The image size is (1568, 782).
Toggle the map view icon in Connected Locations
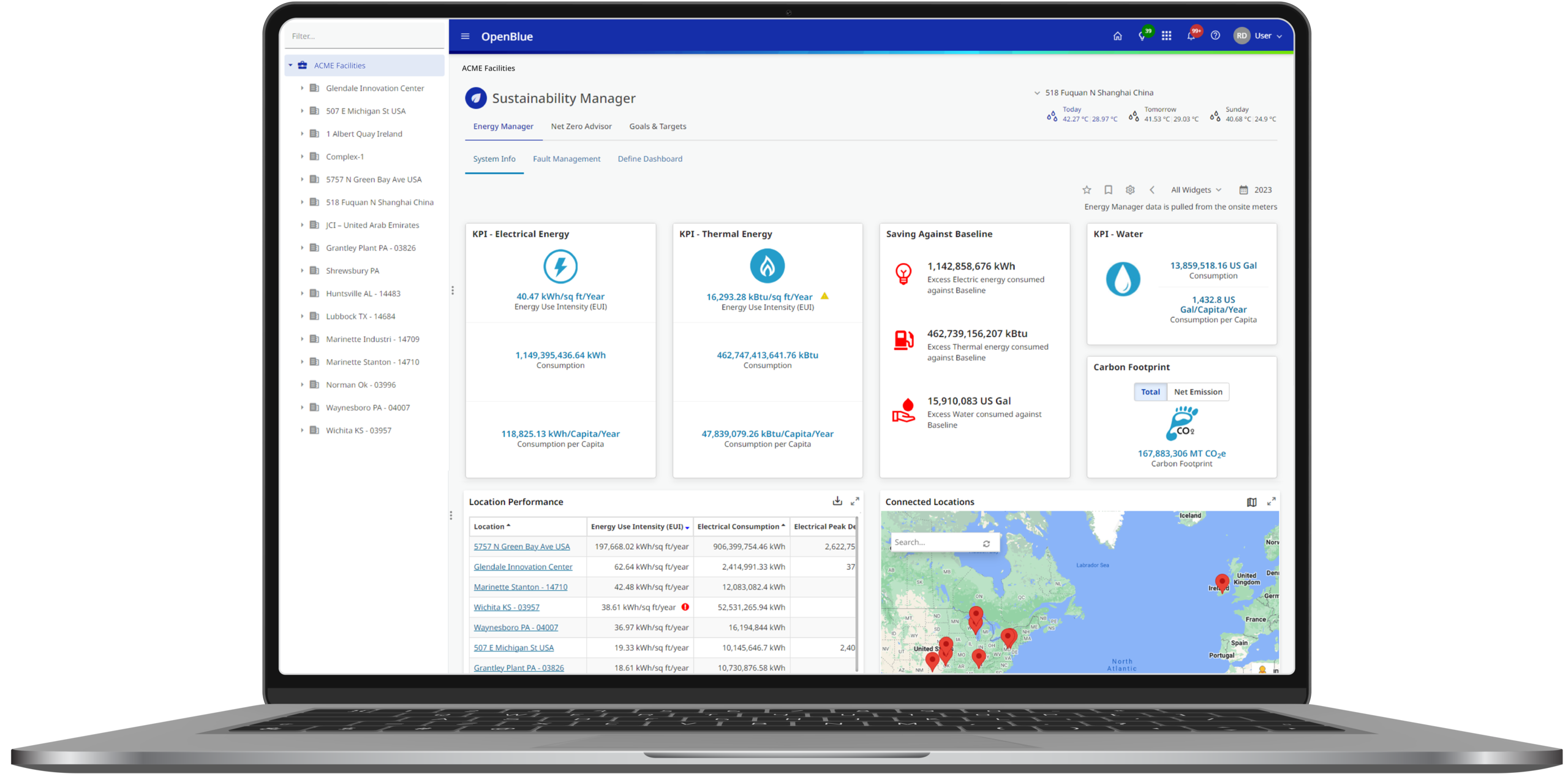tap(1251, 502)
